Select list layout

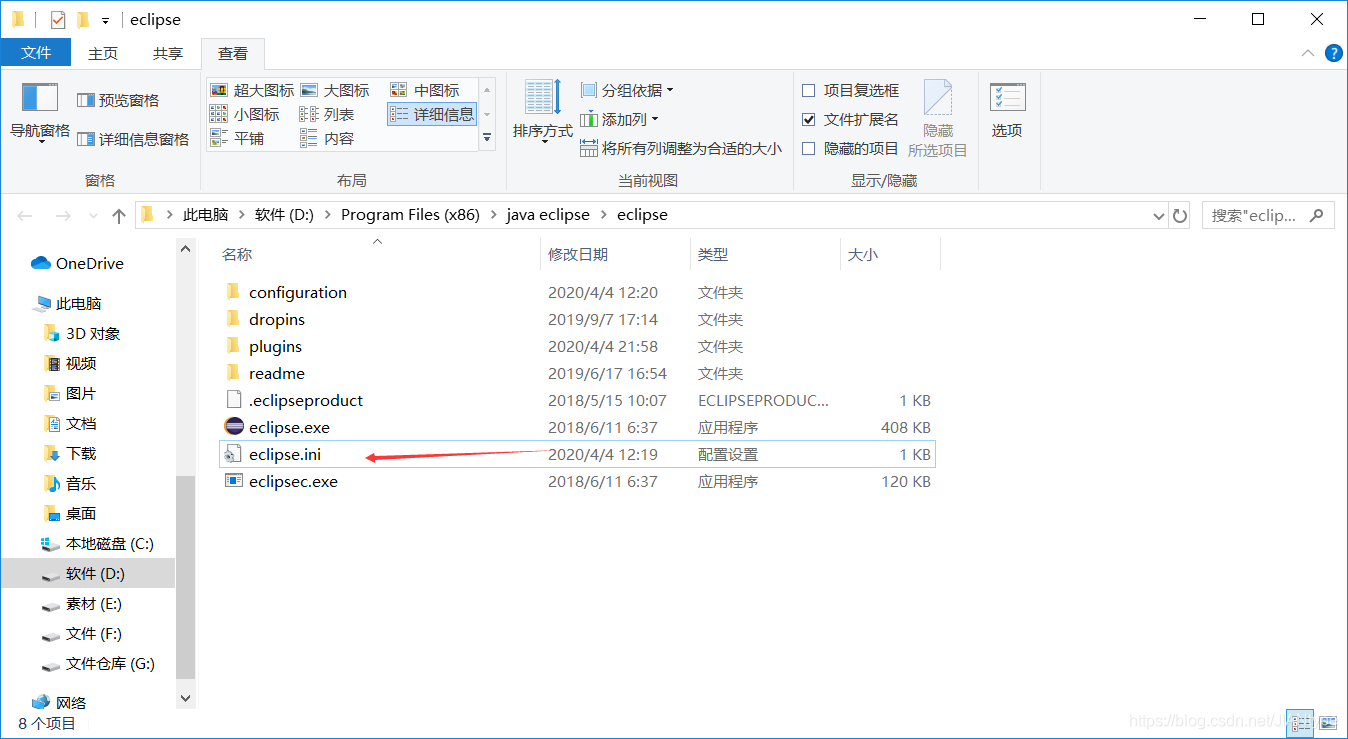click(x=328, y=114)
